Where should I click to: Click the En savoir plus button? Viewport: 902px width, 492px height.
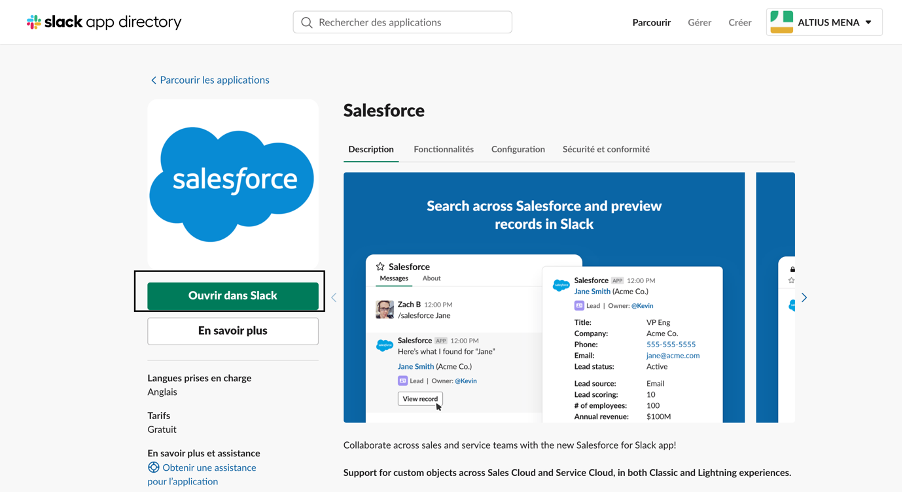232,331
